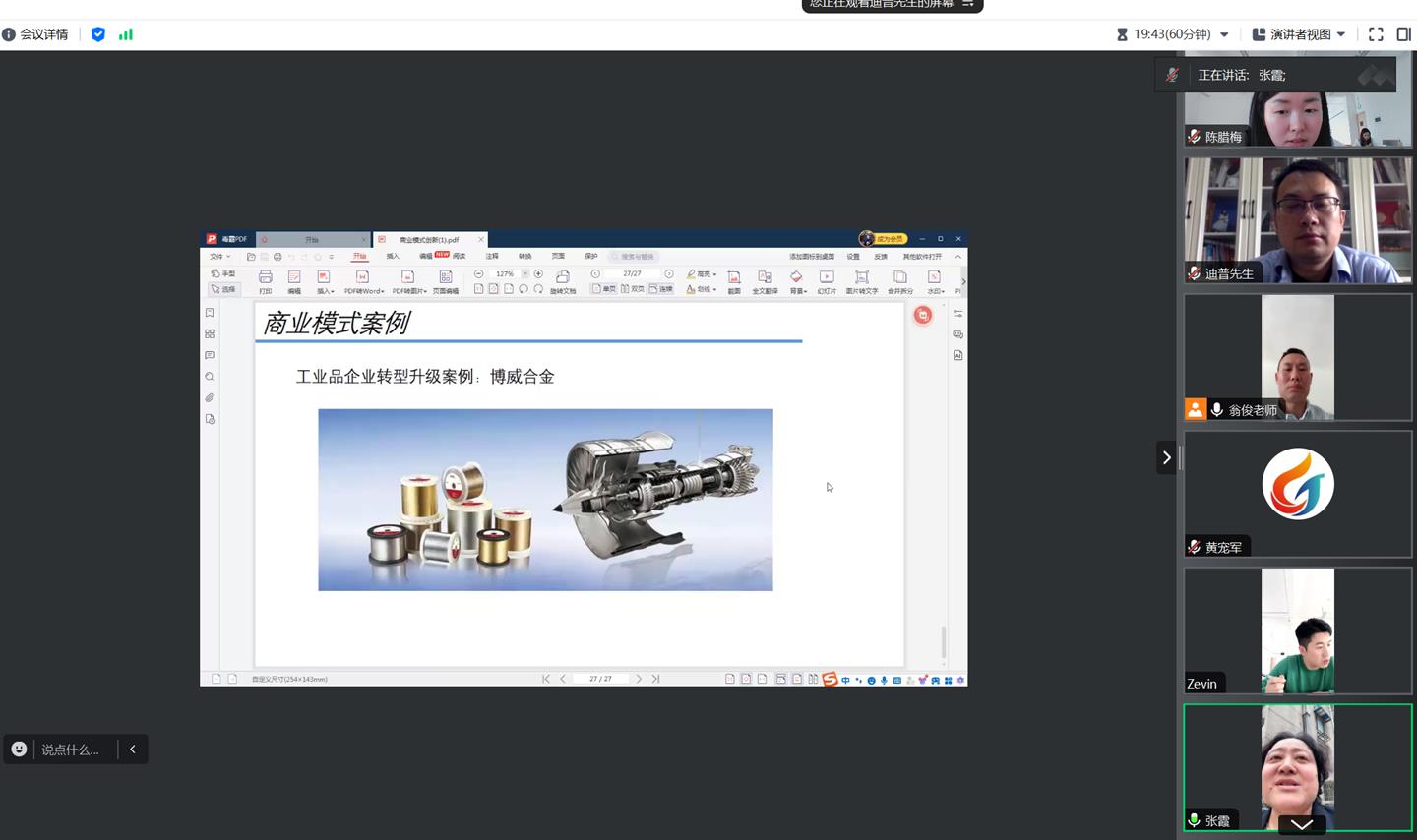
Task: Open the 全文翻译 full-text translate tool
Action: [765, 281]
